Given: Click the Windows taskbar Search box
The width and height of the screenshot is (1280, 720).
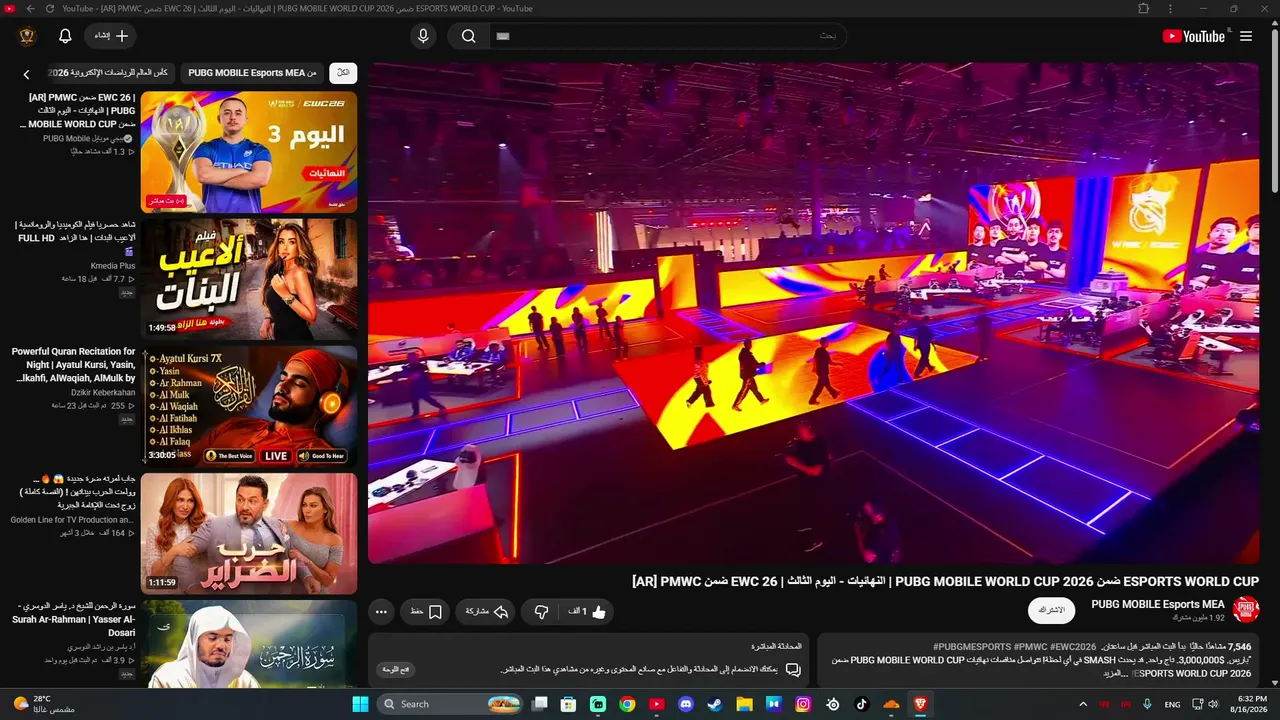Looking at the screenshot, I should tap(448, 704).
